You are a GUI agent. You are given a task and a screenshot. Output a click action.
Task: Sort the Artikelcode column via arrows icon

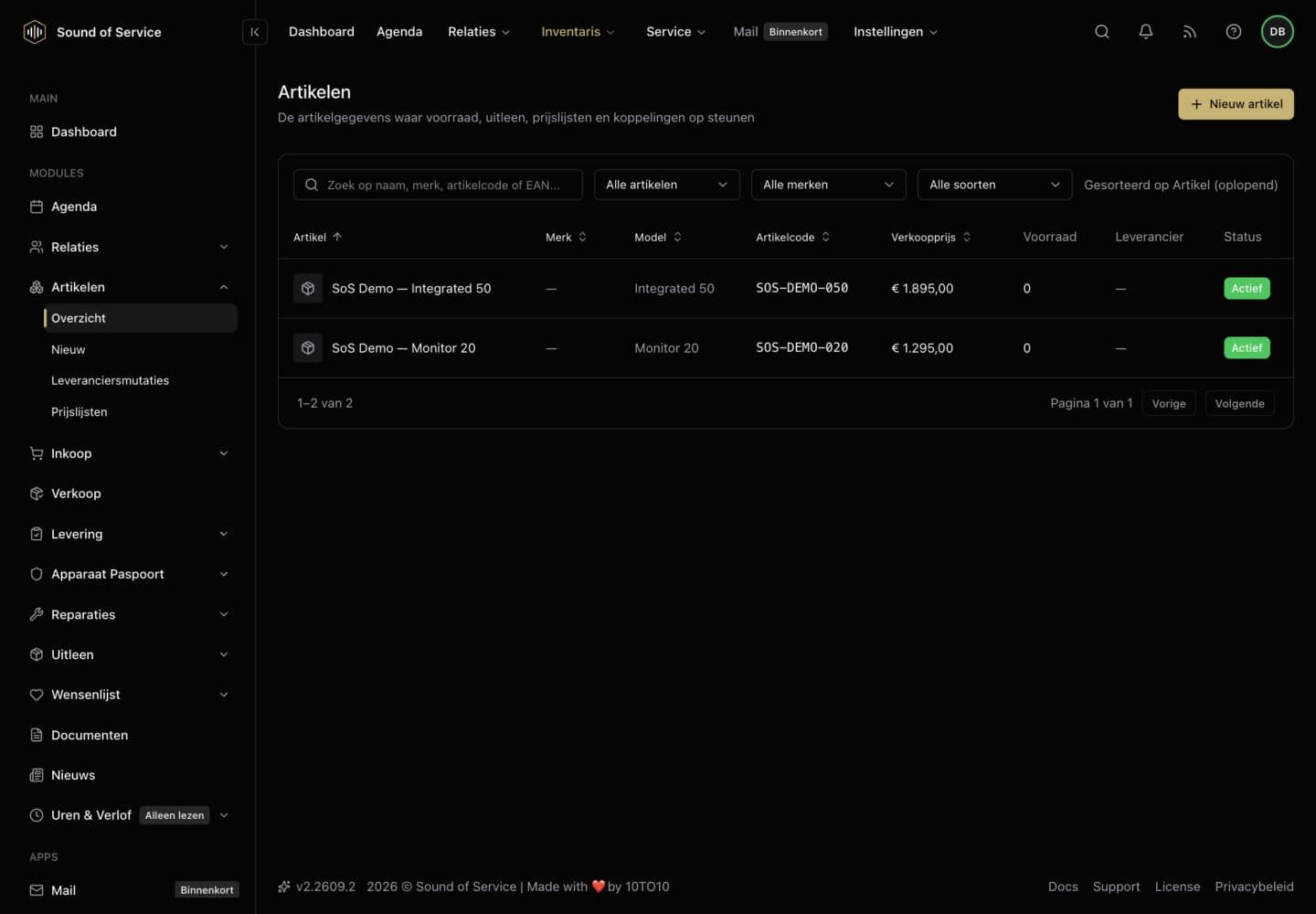pos(825,237)
